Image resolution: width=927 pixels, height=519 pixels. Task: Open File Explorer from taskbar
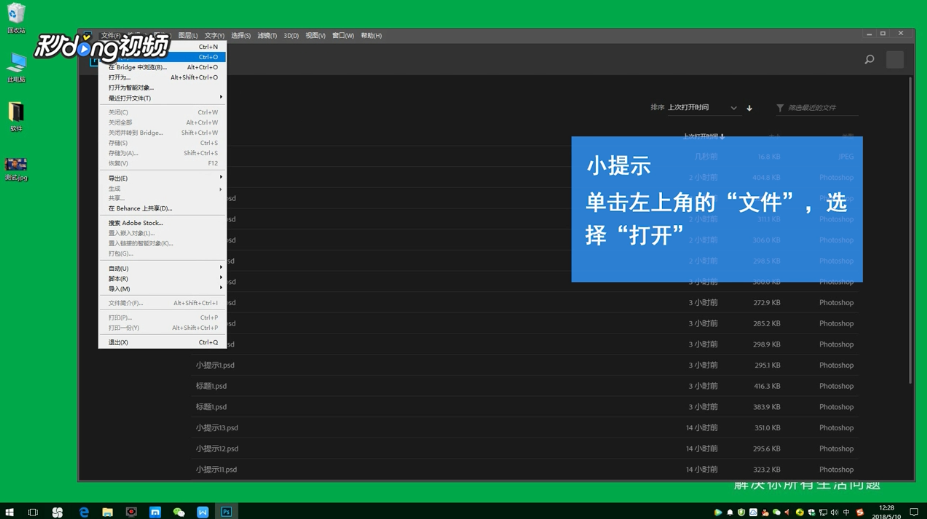point(107,512)
